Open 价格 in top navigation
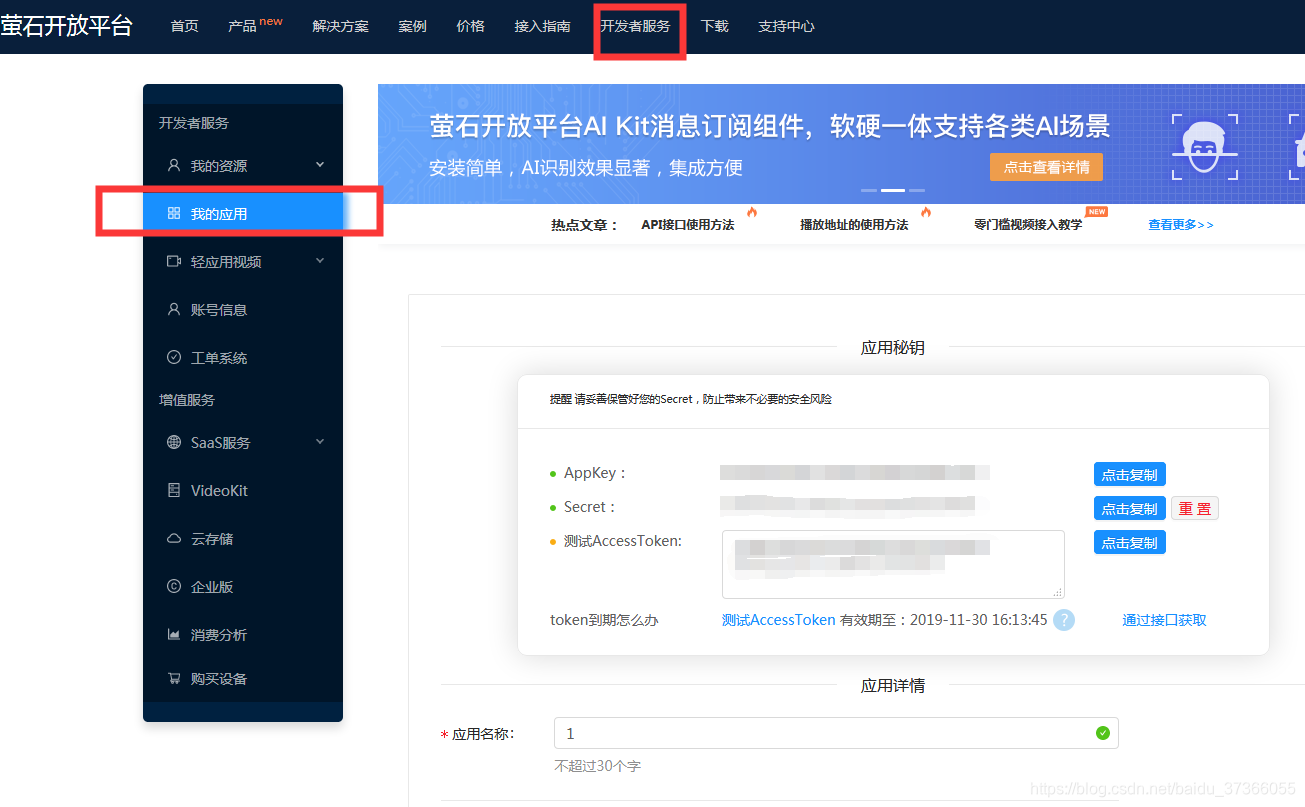This screenshot has width=1305, height=807. click(471, 26)
